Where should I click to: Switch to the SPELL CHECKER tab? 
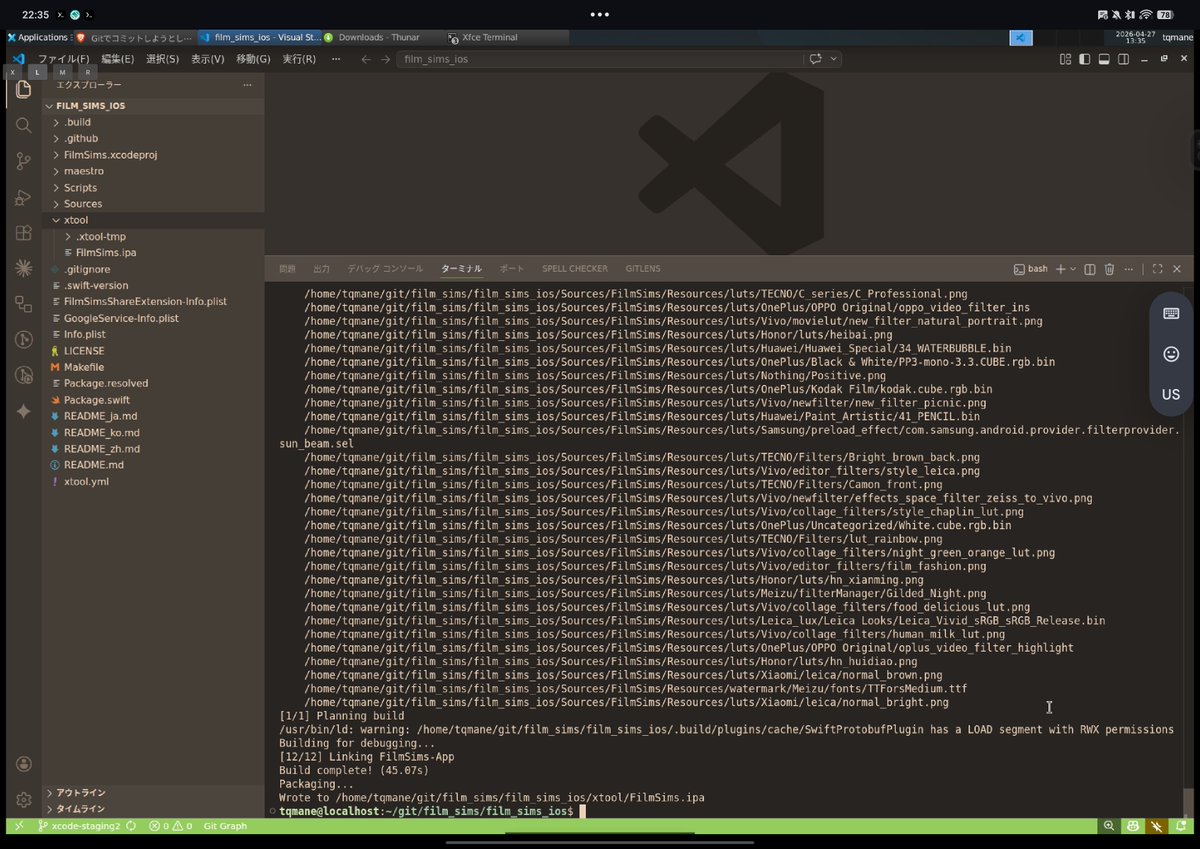coord(575,269)
